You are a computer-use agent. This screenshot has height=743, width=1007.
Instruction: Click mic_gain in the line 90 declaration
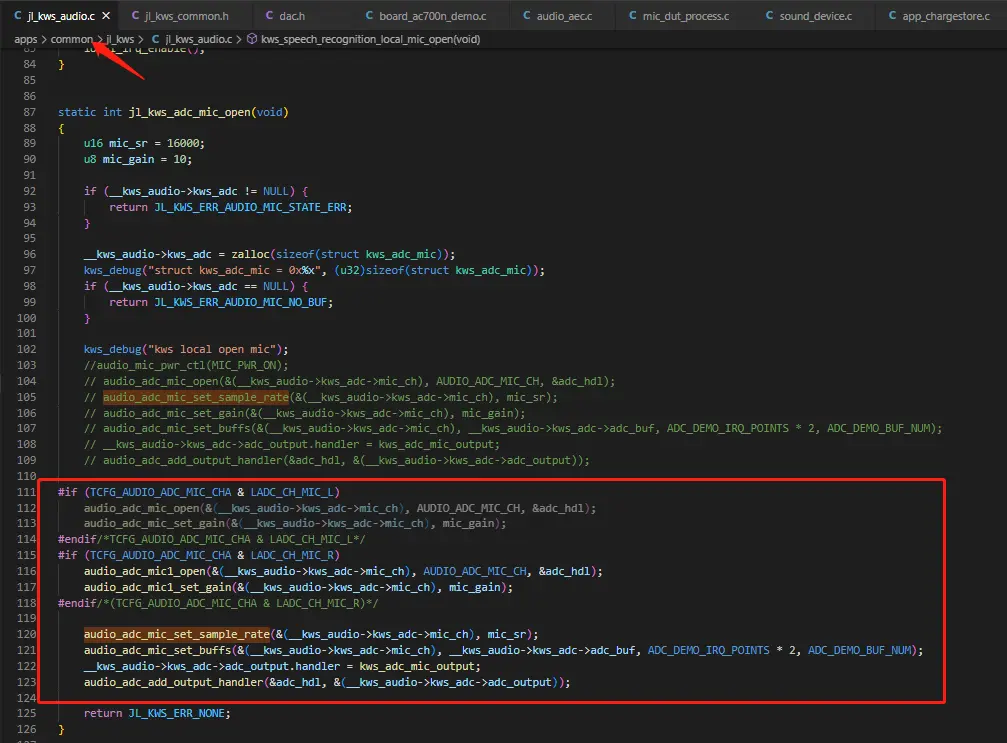coord(128,159)
